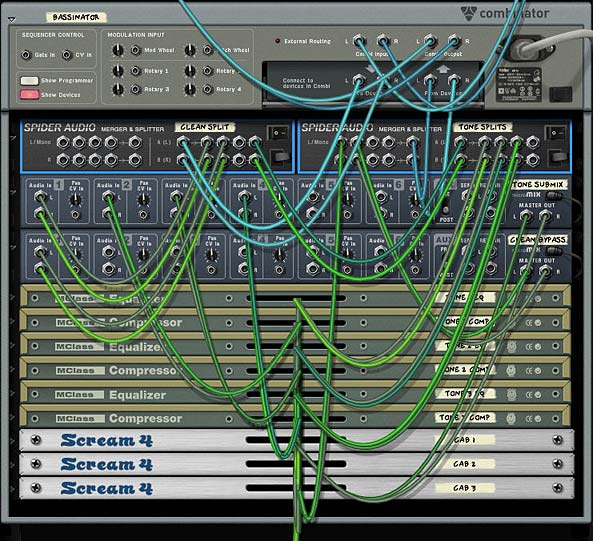This screenshot has width=593, height=541.
Task: Fold the Clean Split Spider Audio device
Action: coord(14,138)
